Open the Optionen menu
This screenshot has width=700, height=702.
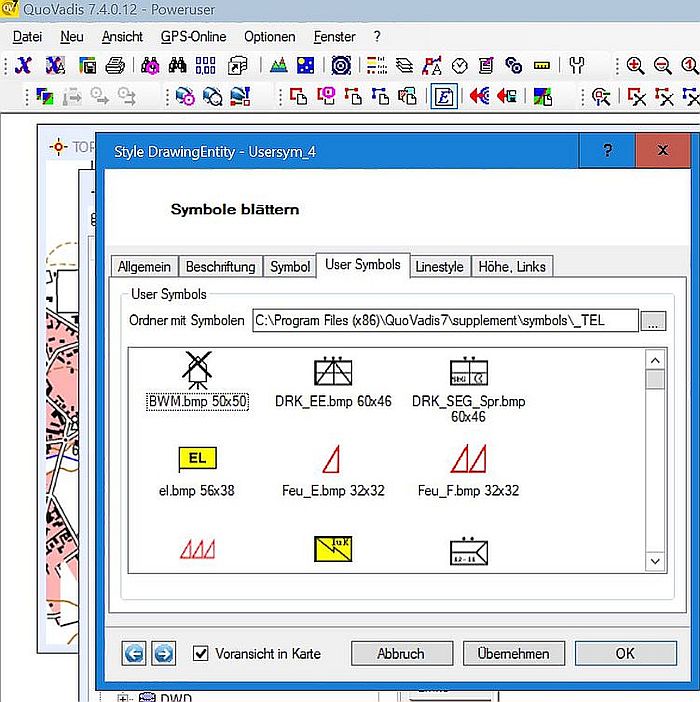[269, 37]
